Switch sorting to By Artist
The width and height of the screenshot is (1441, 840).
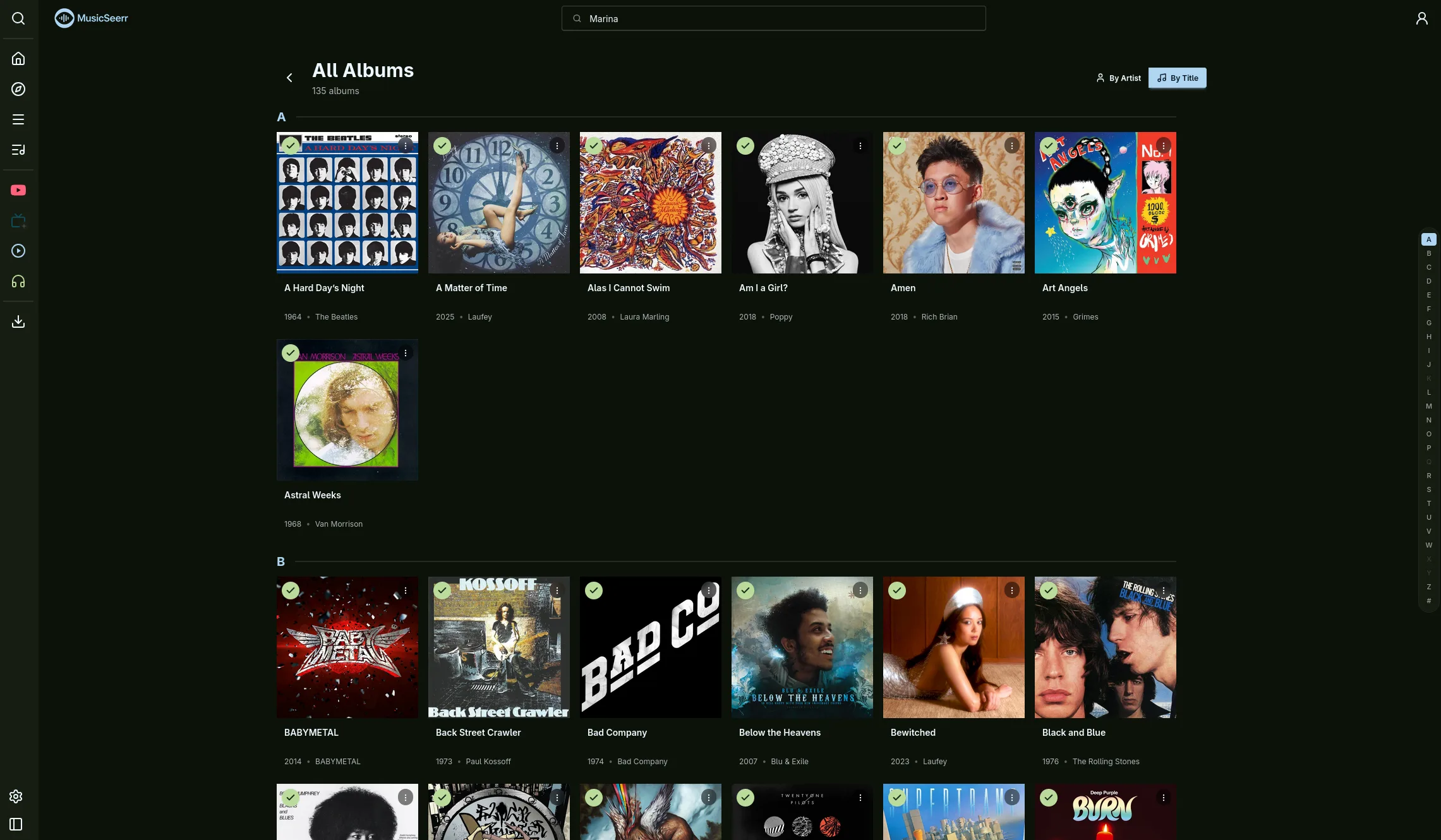point(1119,78)
